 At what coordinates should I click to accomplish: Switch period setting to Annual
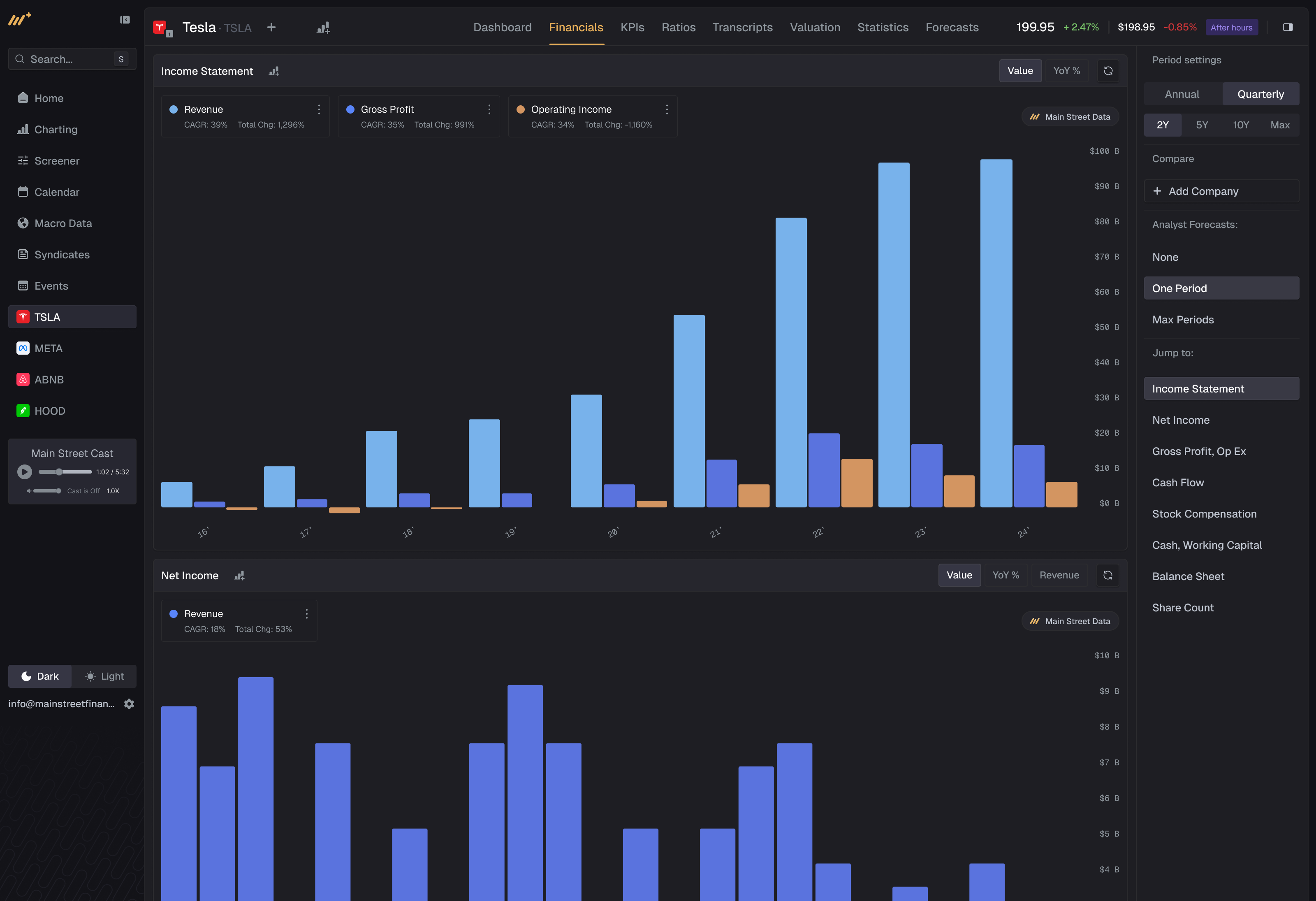coord(1182,94)
